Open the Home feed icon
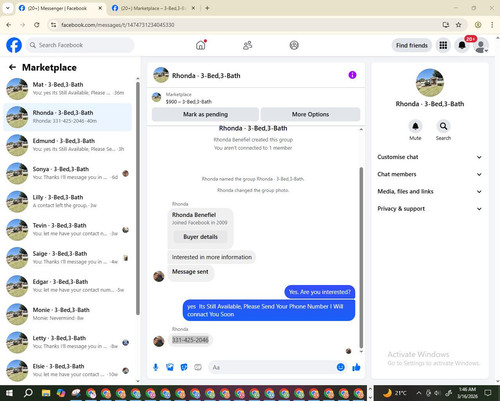The height and width of the screenshot is (401, 500). (201, 45)
